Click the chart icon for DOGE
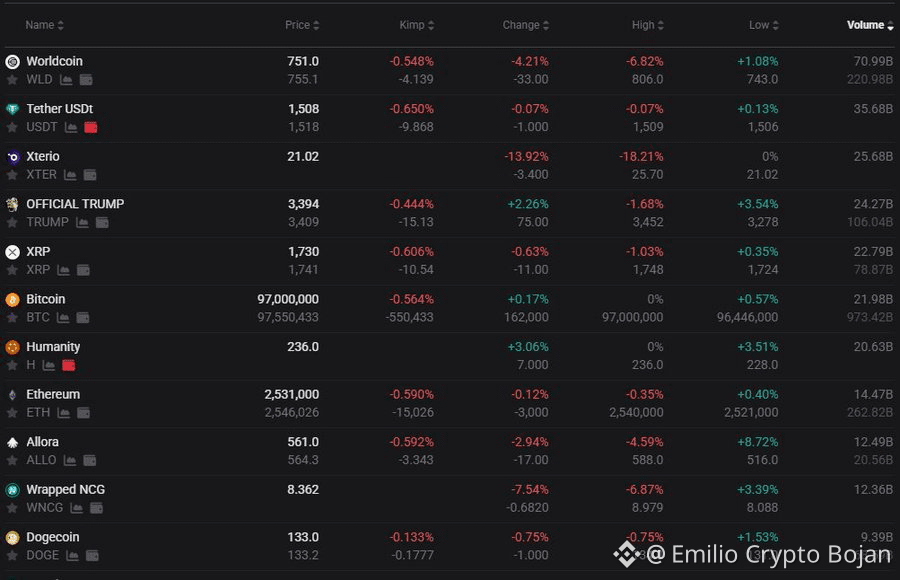Viewport: 900px width, 580px height. click(x=72, y=556)
